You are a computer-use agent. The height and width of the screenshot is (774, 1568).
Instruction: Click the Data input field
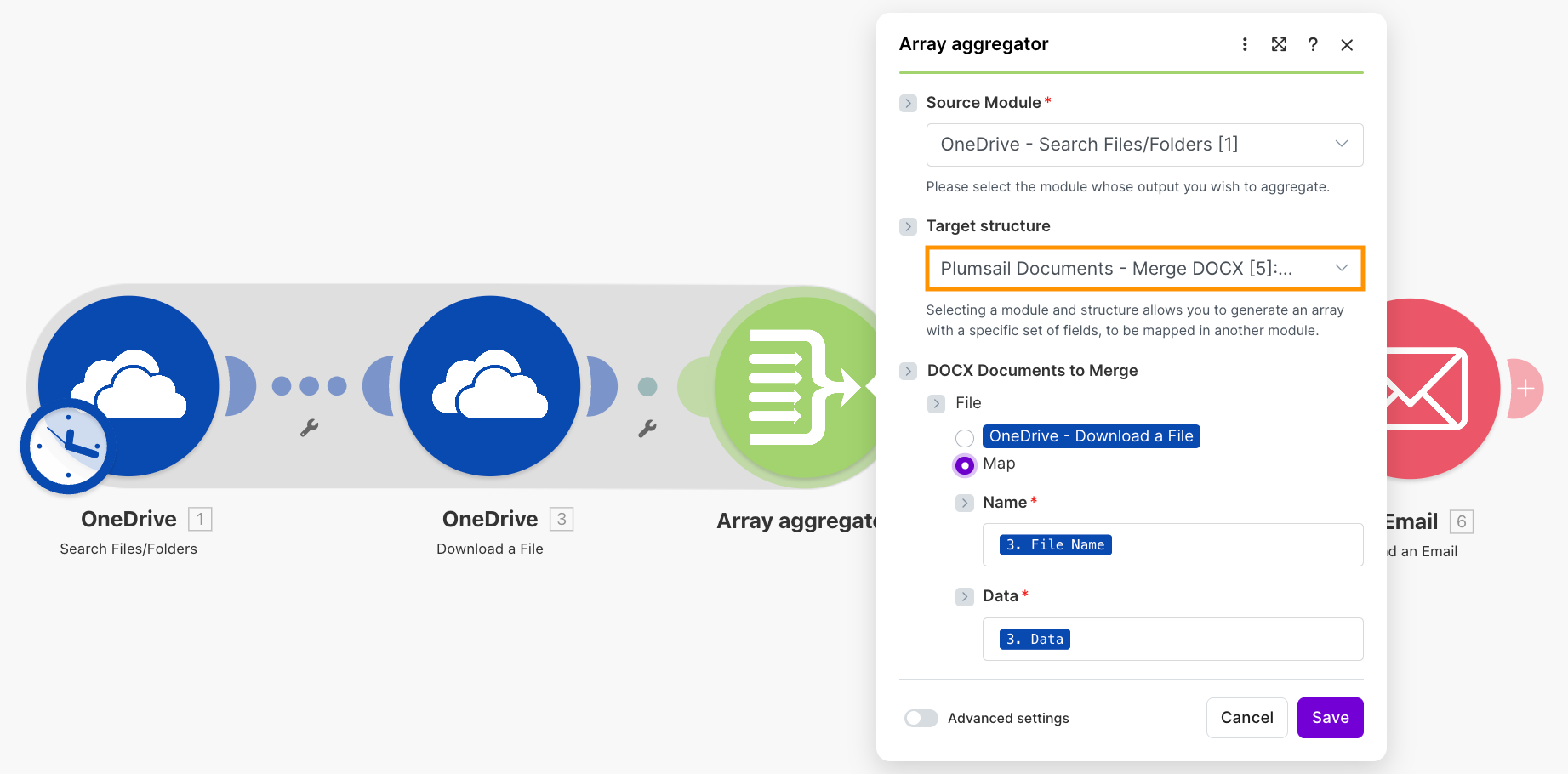click(1172, 639)
